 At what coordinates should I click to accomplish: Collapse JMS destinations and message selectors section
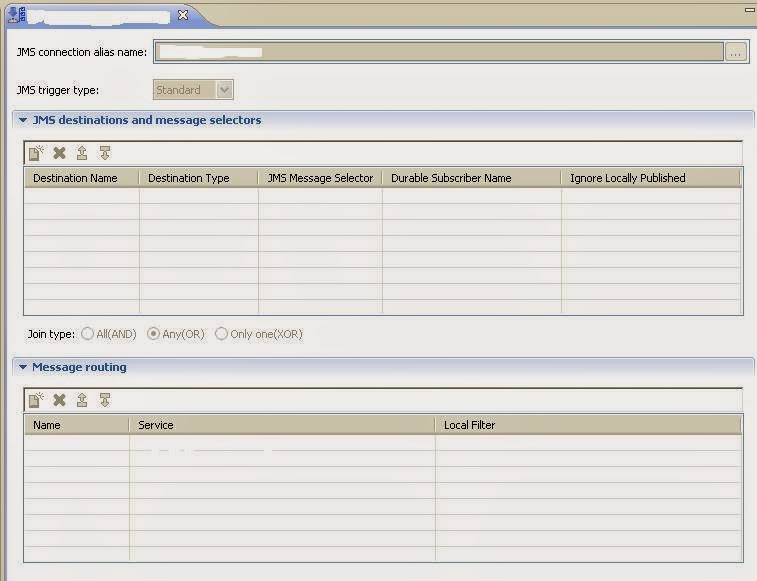click(x=23, y=120)
